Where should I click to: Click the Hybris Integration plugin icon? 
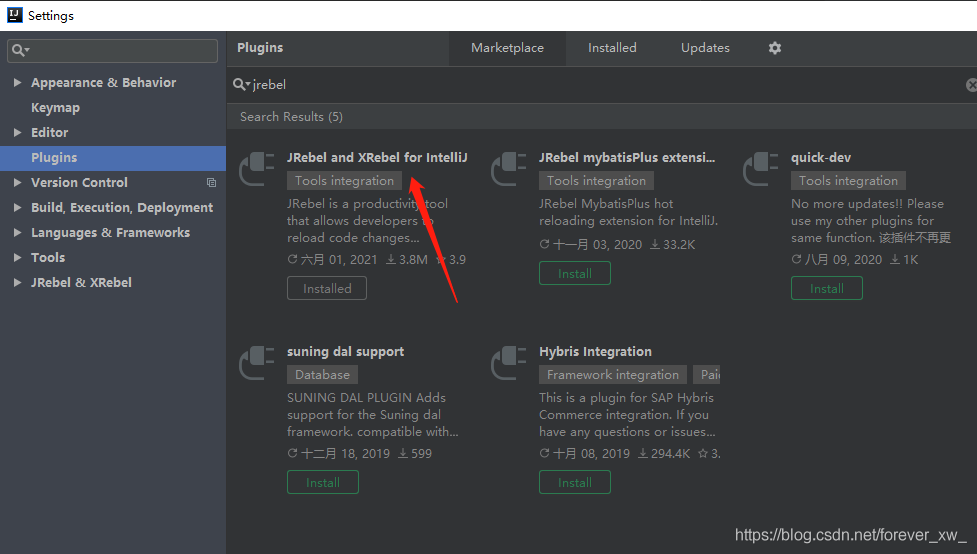[509, 363]
